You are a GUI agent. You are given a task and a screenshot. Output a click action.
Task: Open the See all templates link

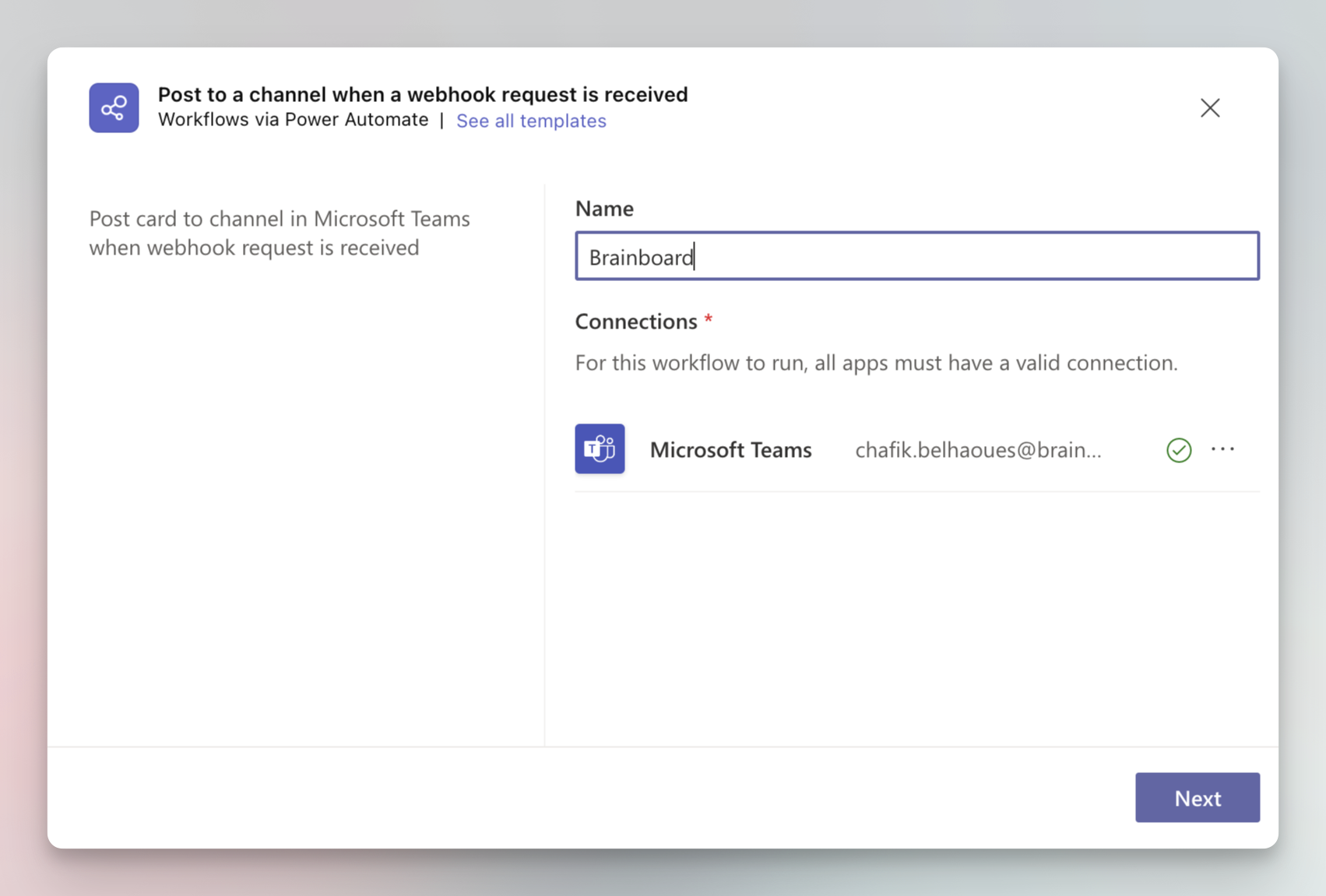pos(530,121)
